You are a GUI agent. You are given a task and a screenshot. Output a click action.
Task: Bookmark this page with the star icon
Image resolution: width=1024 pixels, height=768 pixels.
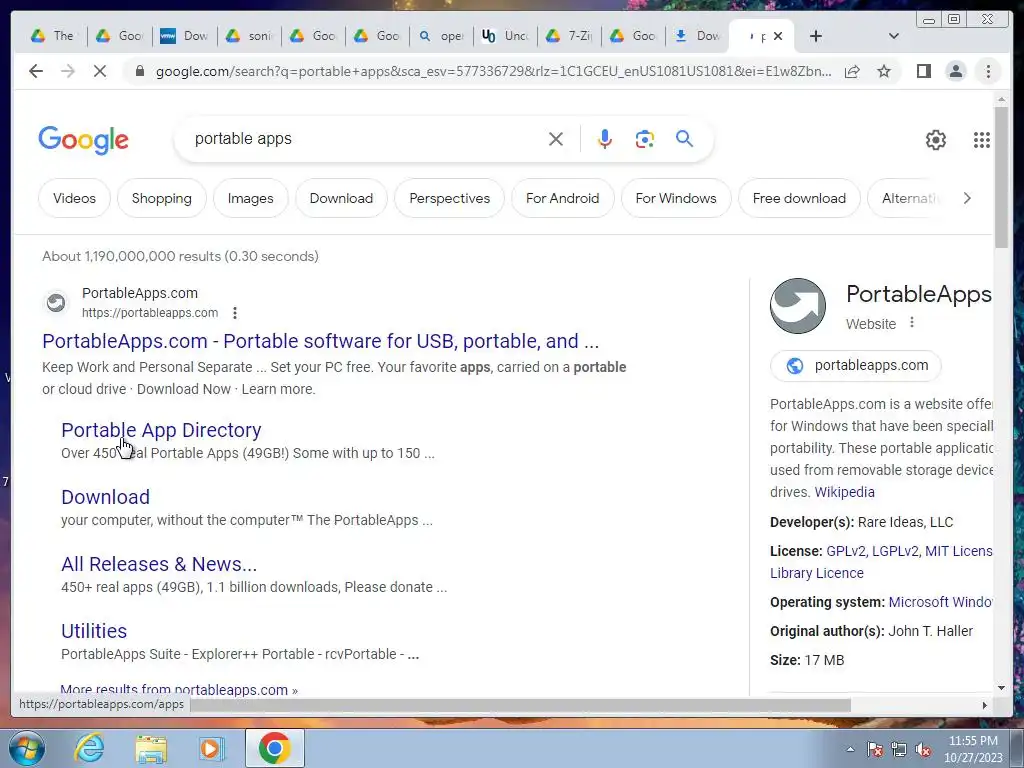pyautogui.click(x=884, y=71)
